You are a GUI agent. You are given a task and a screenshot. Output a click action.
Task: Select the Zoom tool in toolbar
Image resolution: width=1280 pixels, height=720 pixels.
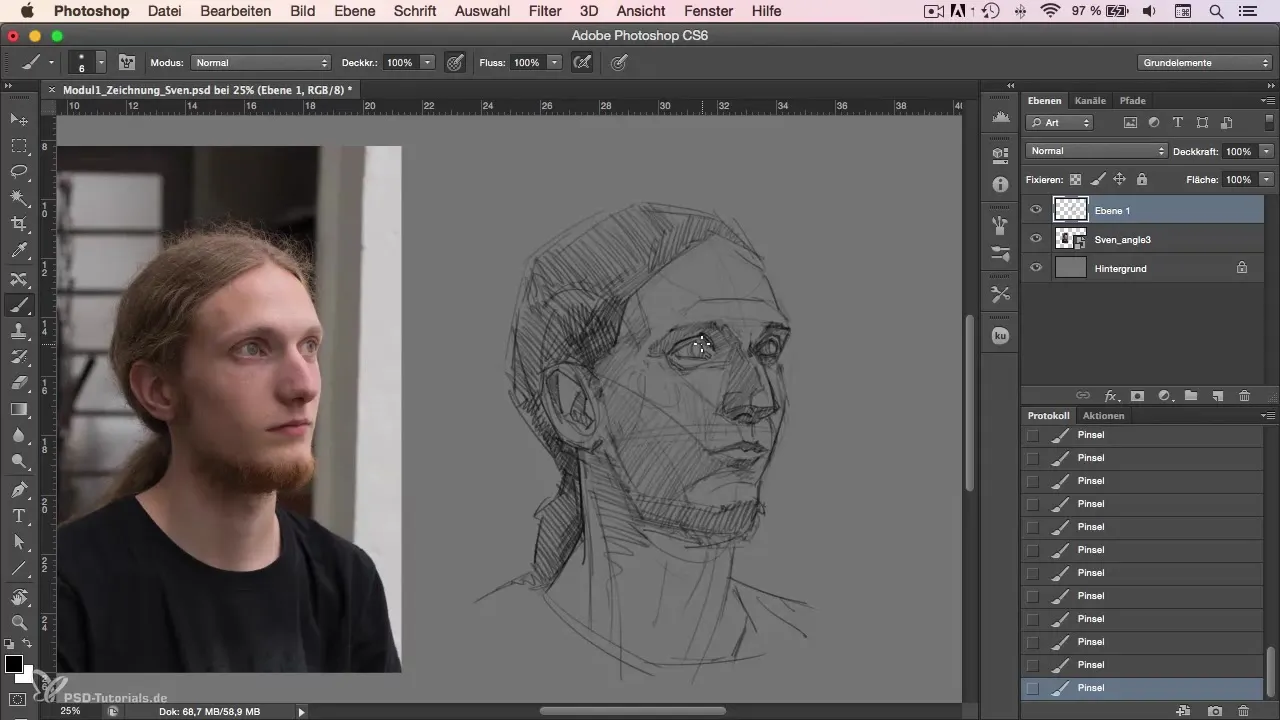pyautogui.click(x=19, y=622)
